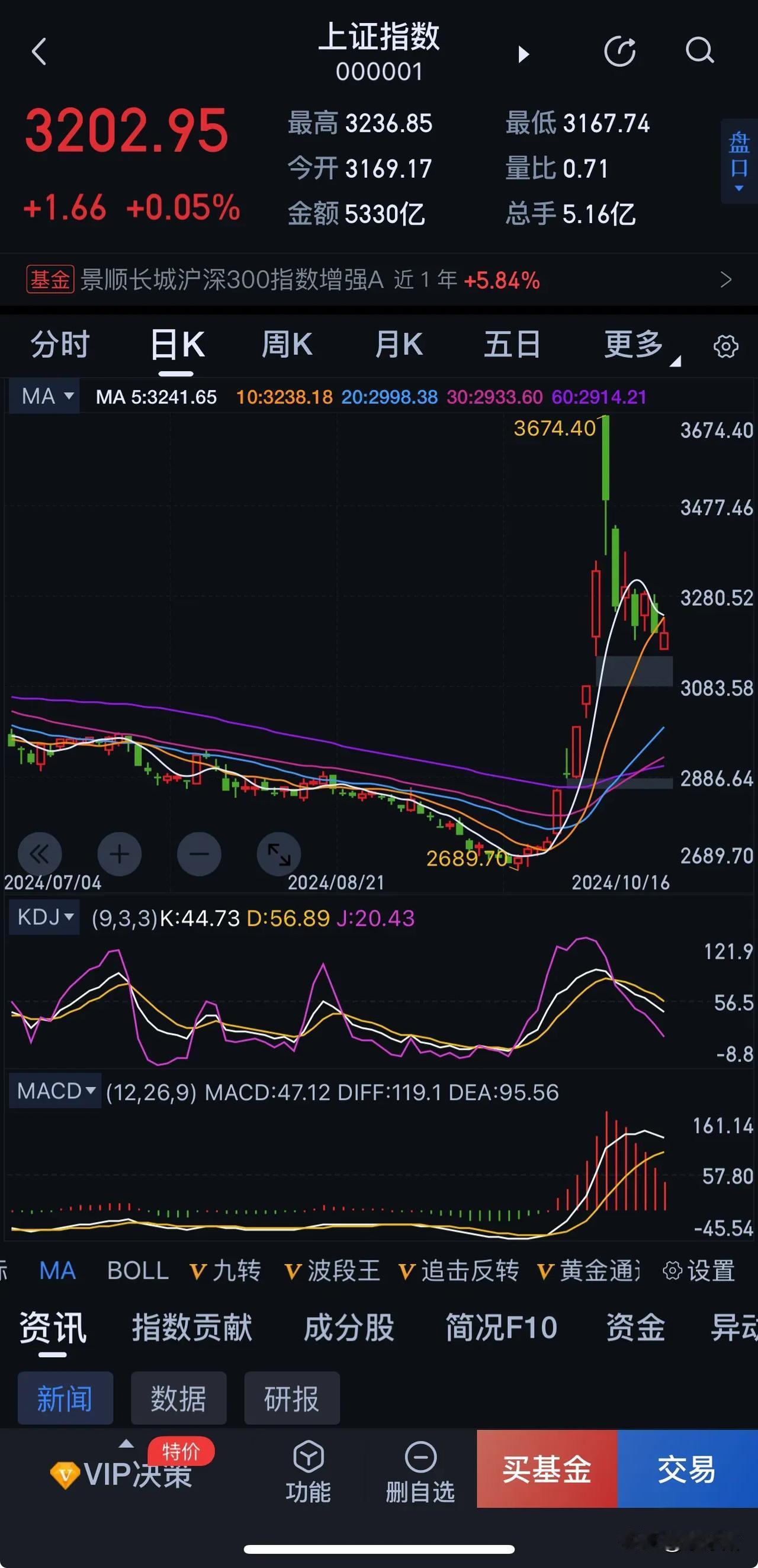
Task: Tap MA 5:3241.65 readout
Action: point(156,397)
